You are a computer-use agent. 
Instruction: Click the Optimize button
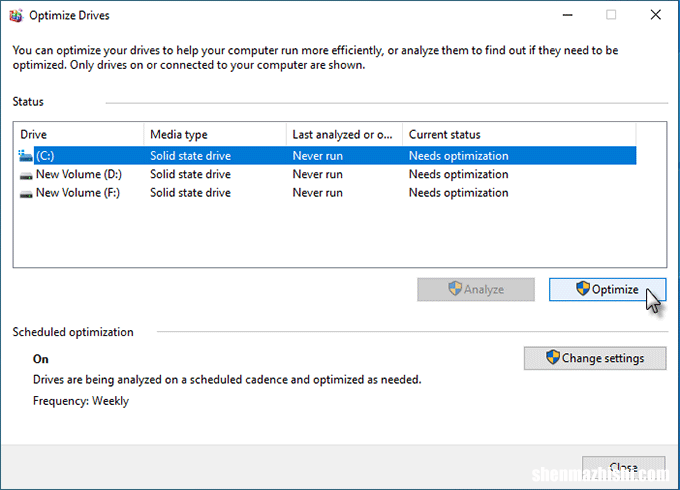point(607,290)
